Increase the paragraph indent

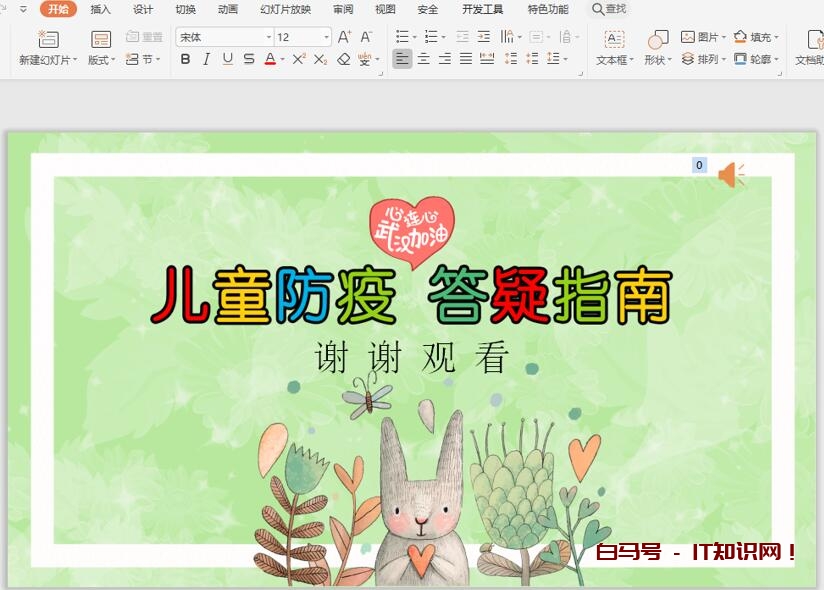[485, 37]
